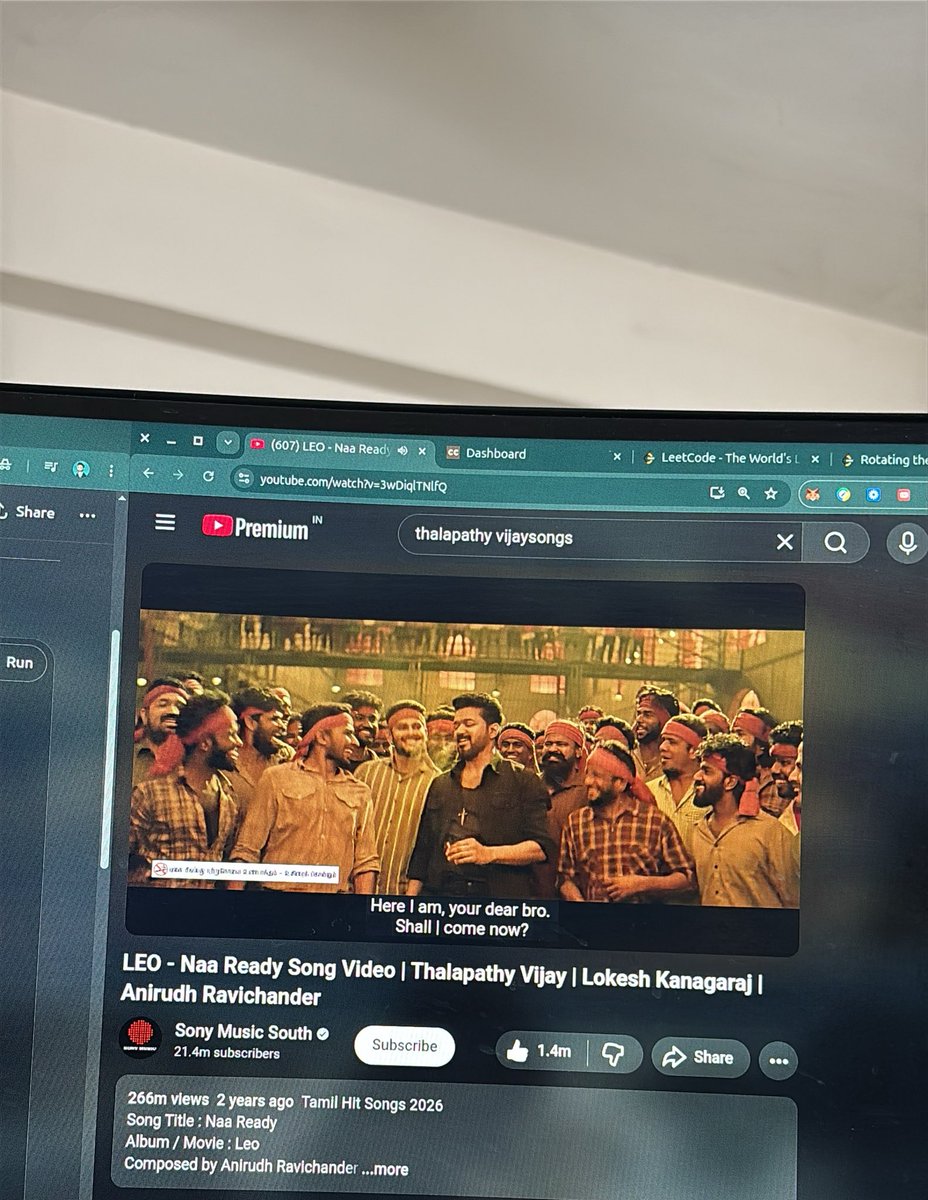The width and height of the screenshot is (928, 1200).
Task: Open the fox-like extension icon
Action: pos(814,494)
